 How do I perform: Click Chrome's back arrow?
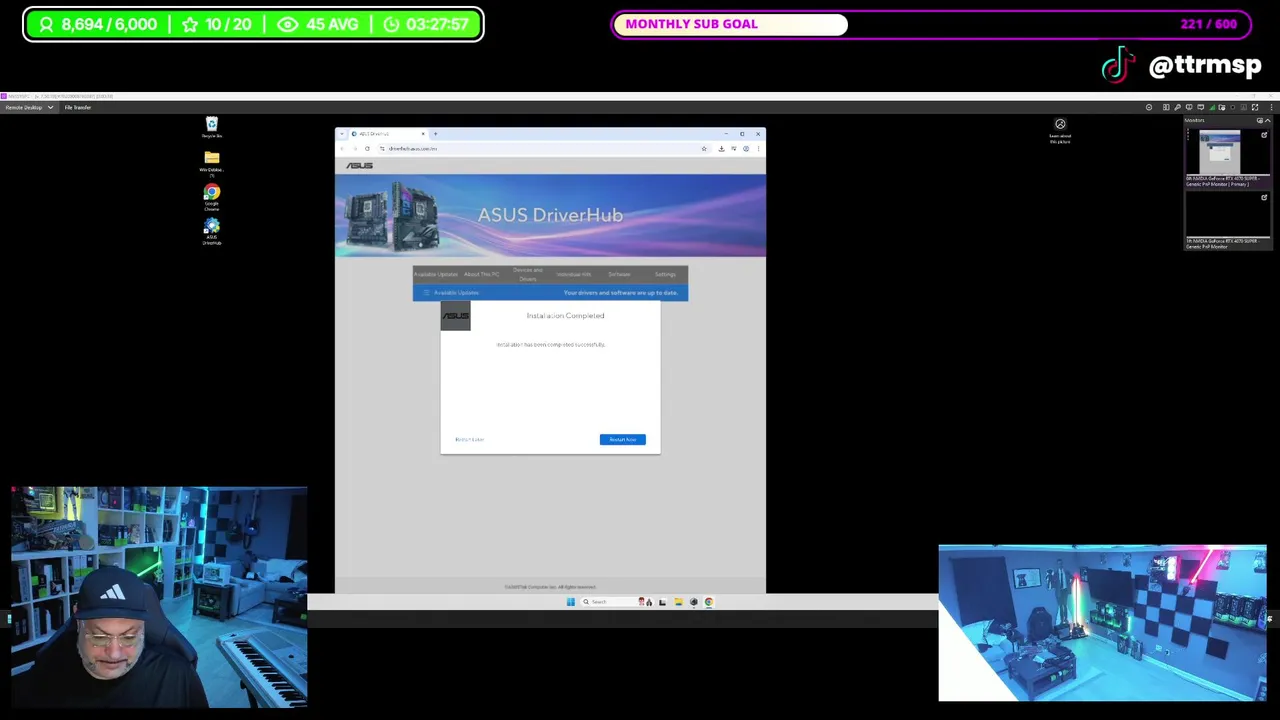click(x=342, y=149)
